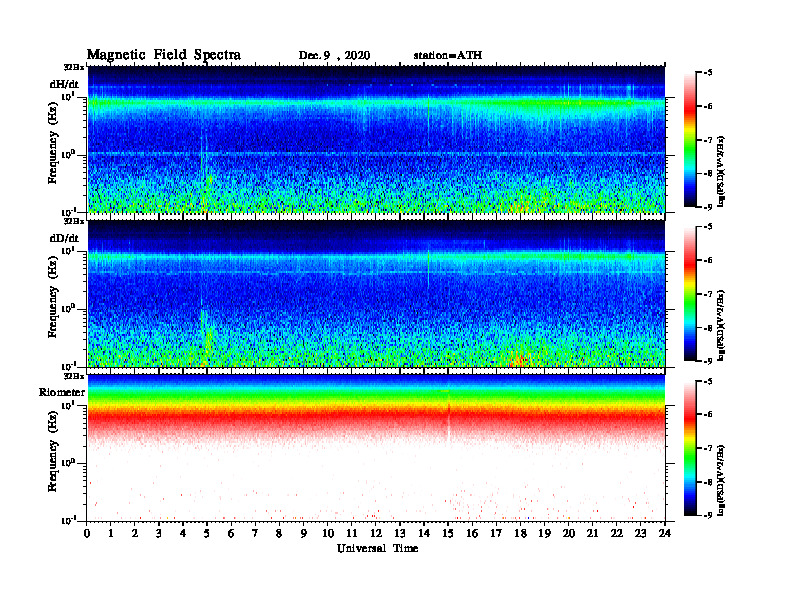The image size is (792, 612).
Task: Click hour "23" on the Universal Time axis
Action: [x=641, y=533]
